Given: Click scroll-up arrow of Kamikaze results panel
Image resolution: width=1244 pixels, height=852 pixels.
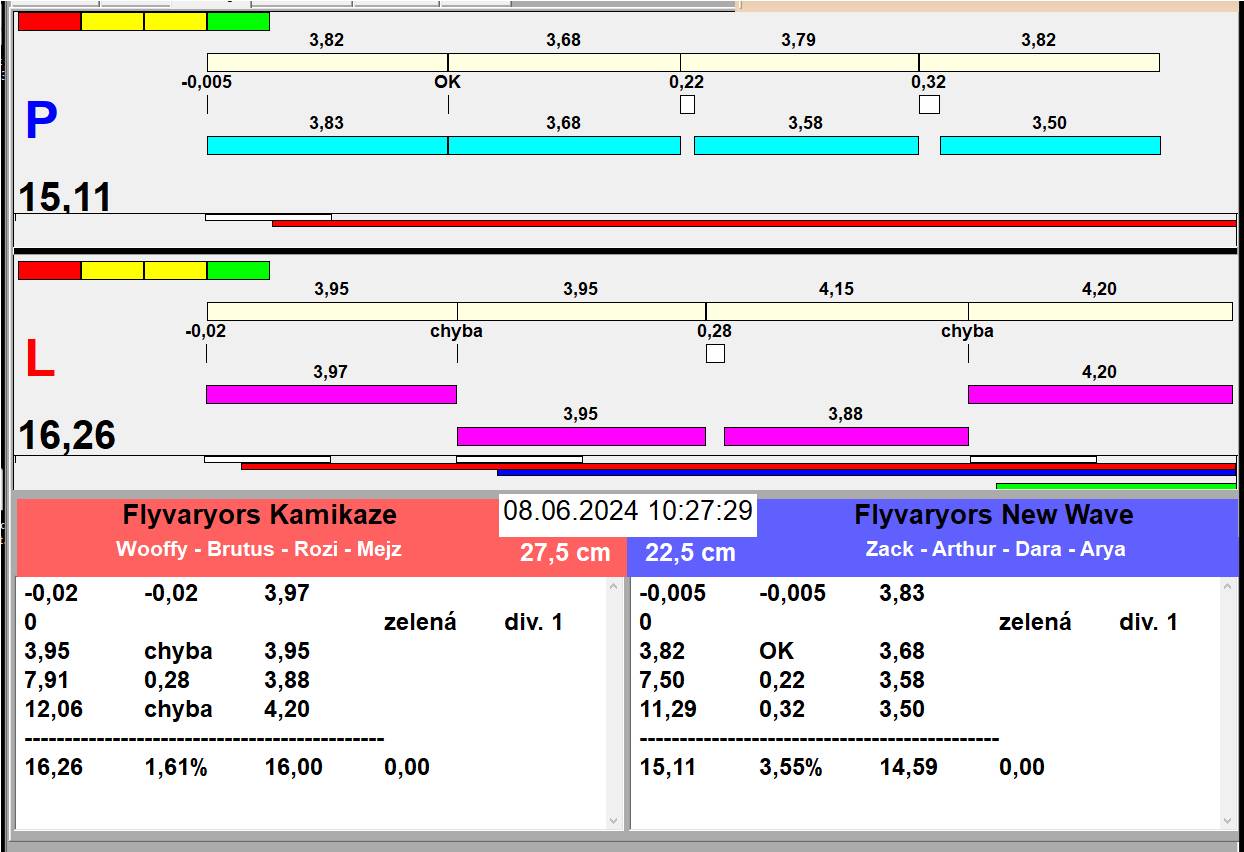Looking at the screenshot, I should (x=614, y=589).
